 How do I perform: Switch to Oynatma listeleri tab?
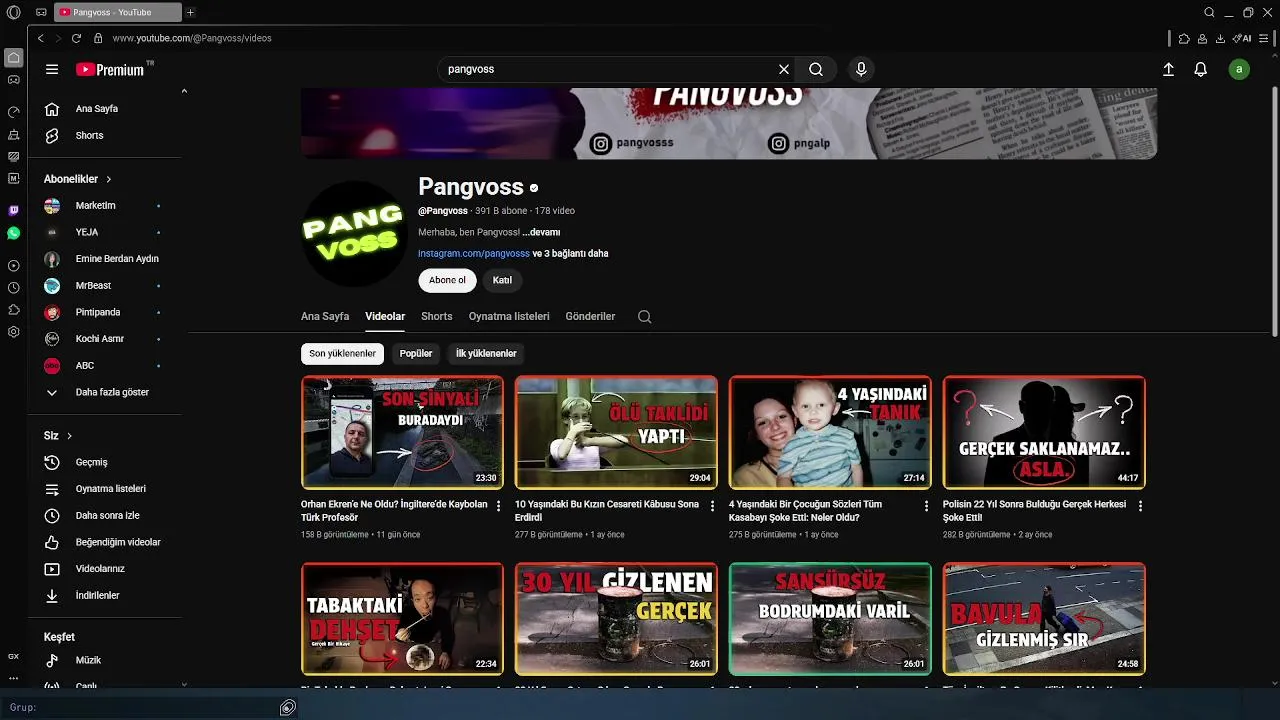tap(509, 316)
